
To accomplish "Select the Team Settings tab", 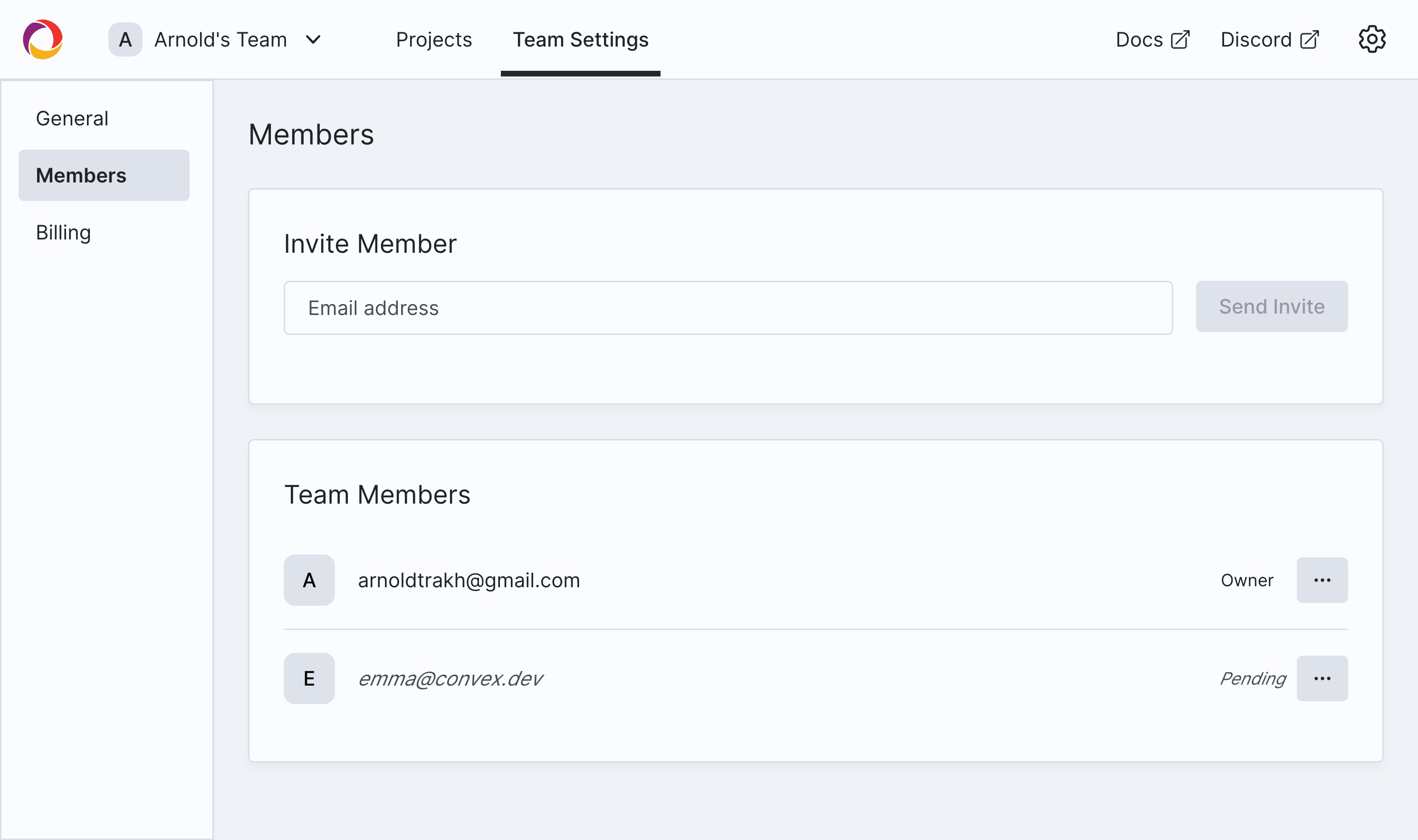I will 580,39.
